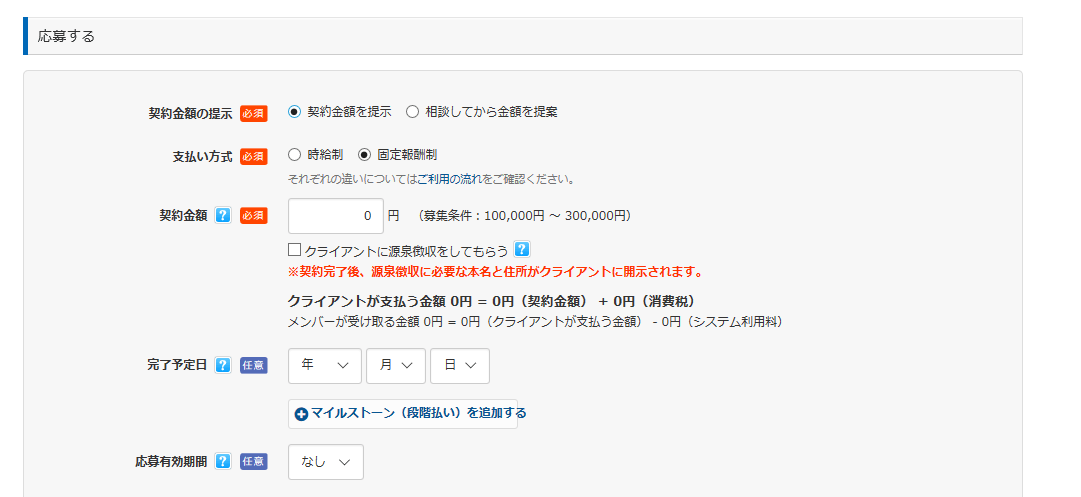
Task: Open the 応募有効期間 help question-mark icon
Action: pos(223,462)
